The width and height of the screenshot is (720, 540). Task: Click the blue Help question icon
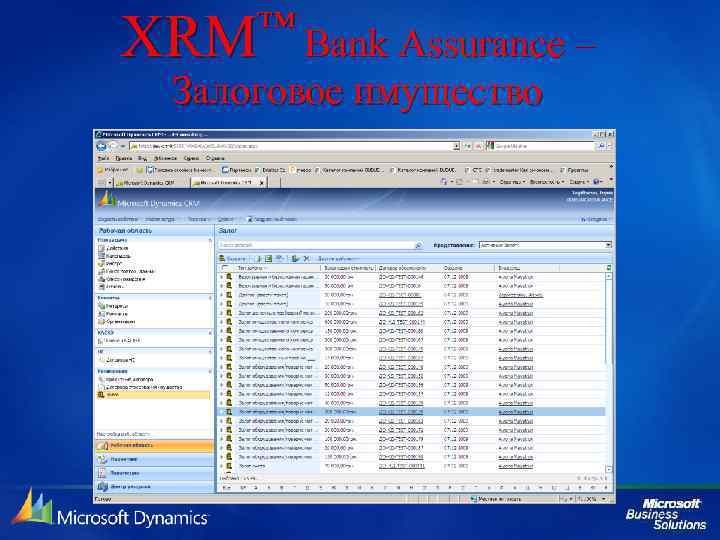click(x=597, y=182)
